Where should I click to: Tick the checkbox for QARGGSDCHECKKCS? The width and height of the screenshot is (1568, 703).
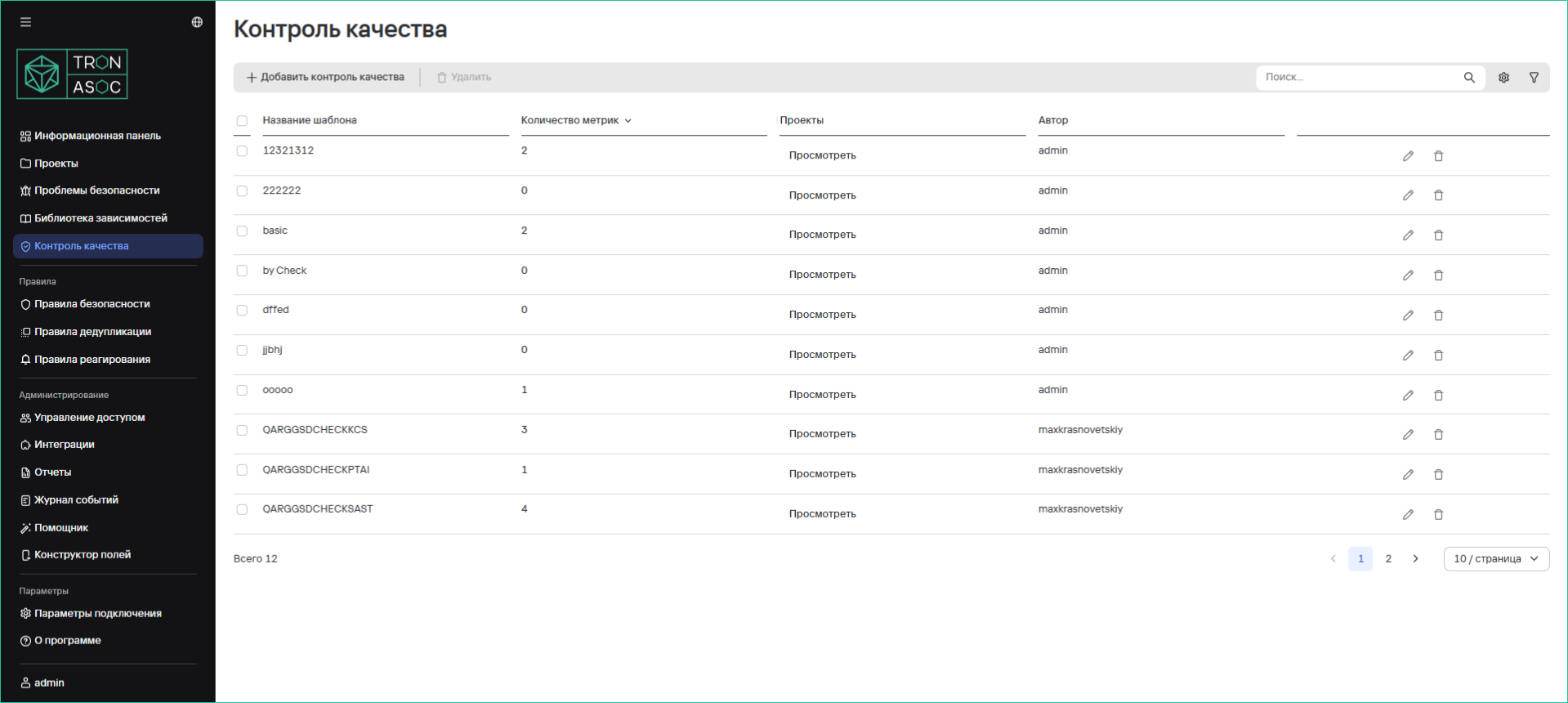[242, 431]
